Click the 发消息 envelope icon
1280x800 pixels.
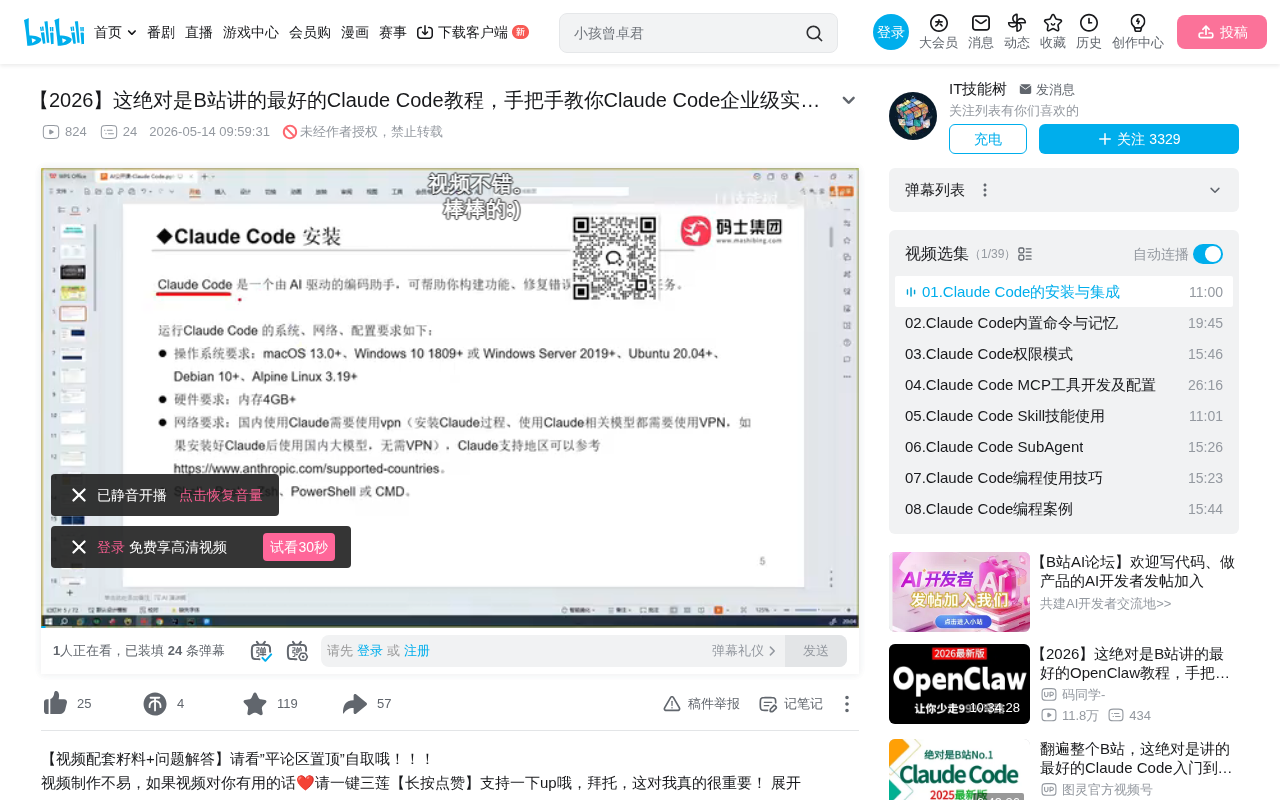click(1025, 89)
